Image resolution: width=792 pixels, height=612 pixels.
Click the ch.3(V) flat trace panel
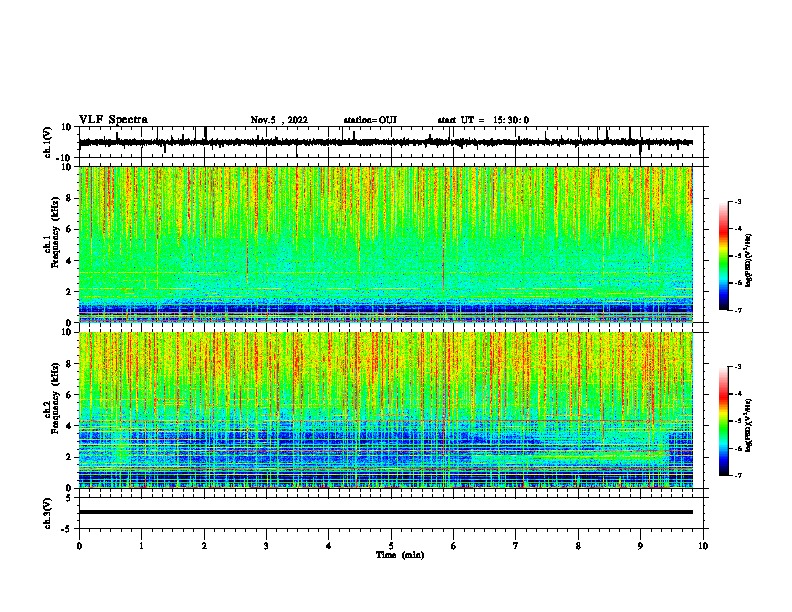pos(393,513)
